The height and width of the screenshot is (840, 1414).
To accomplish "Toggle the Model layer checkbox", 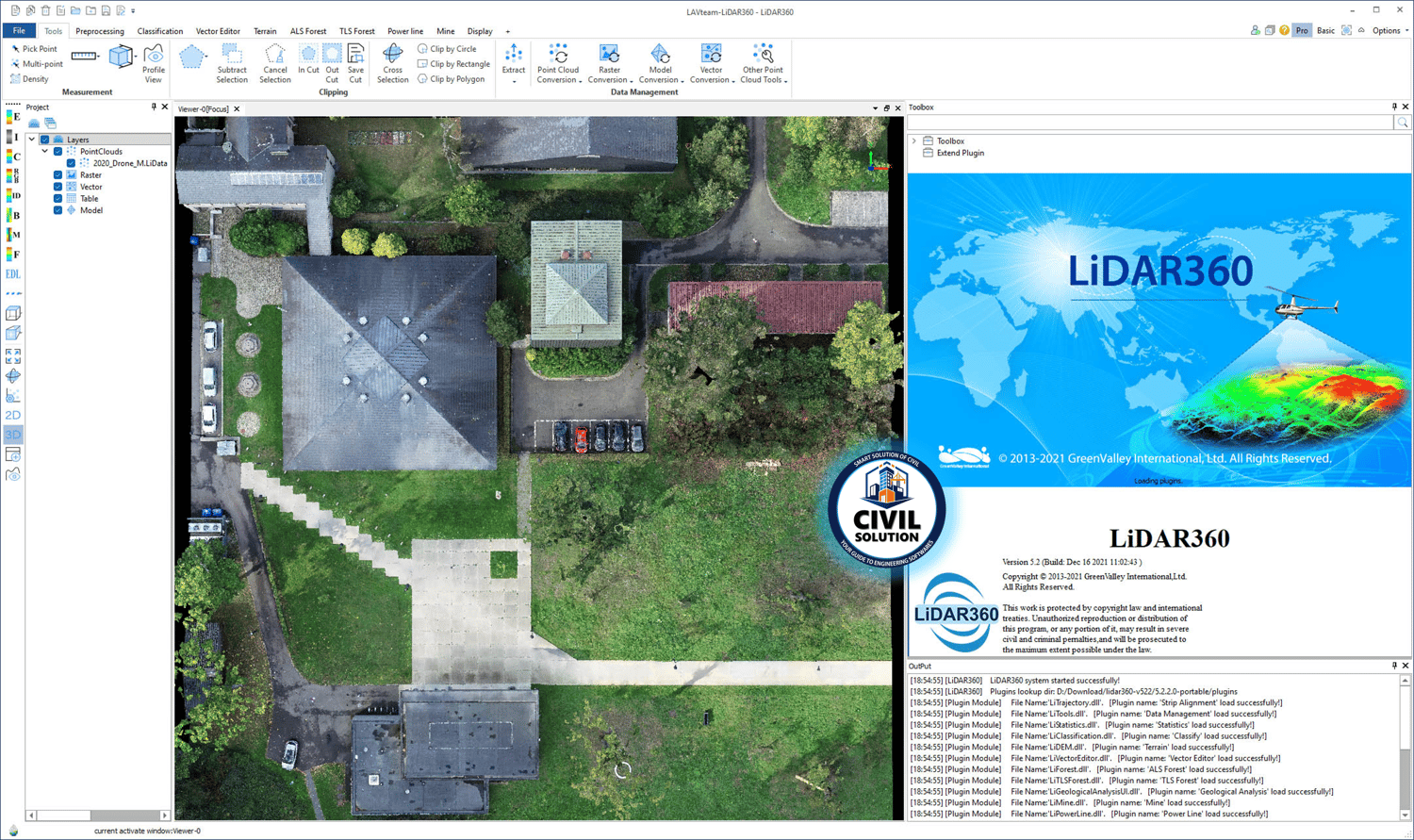I will tap(58, 210).
